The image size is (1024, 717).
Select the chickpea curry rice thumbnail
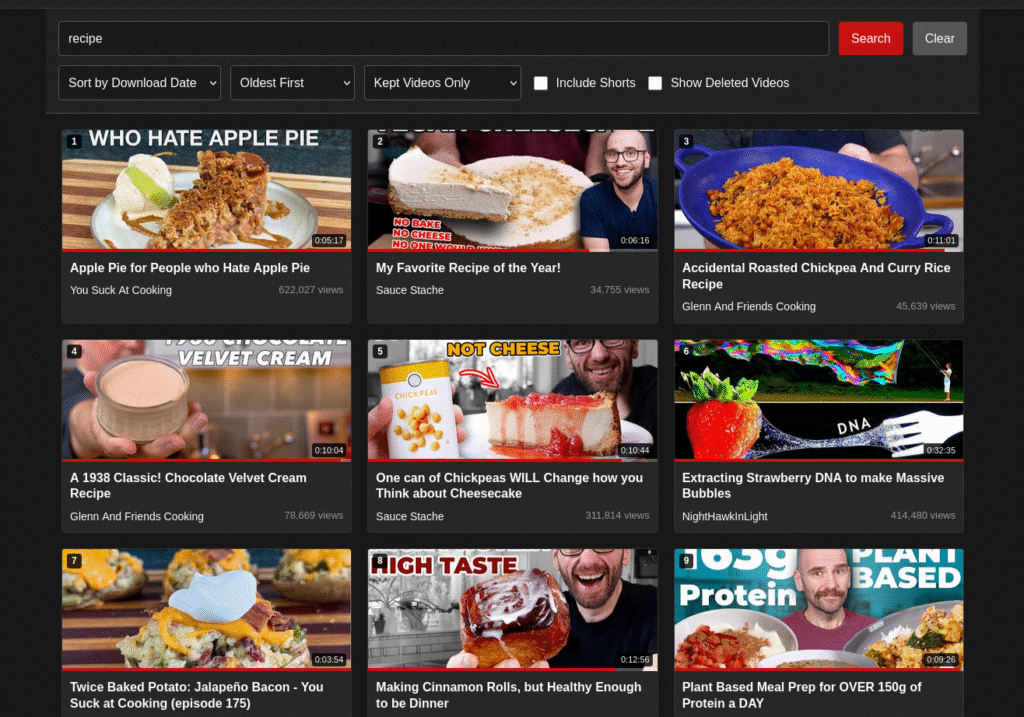pos(818,189)
